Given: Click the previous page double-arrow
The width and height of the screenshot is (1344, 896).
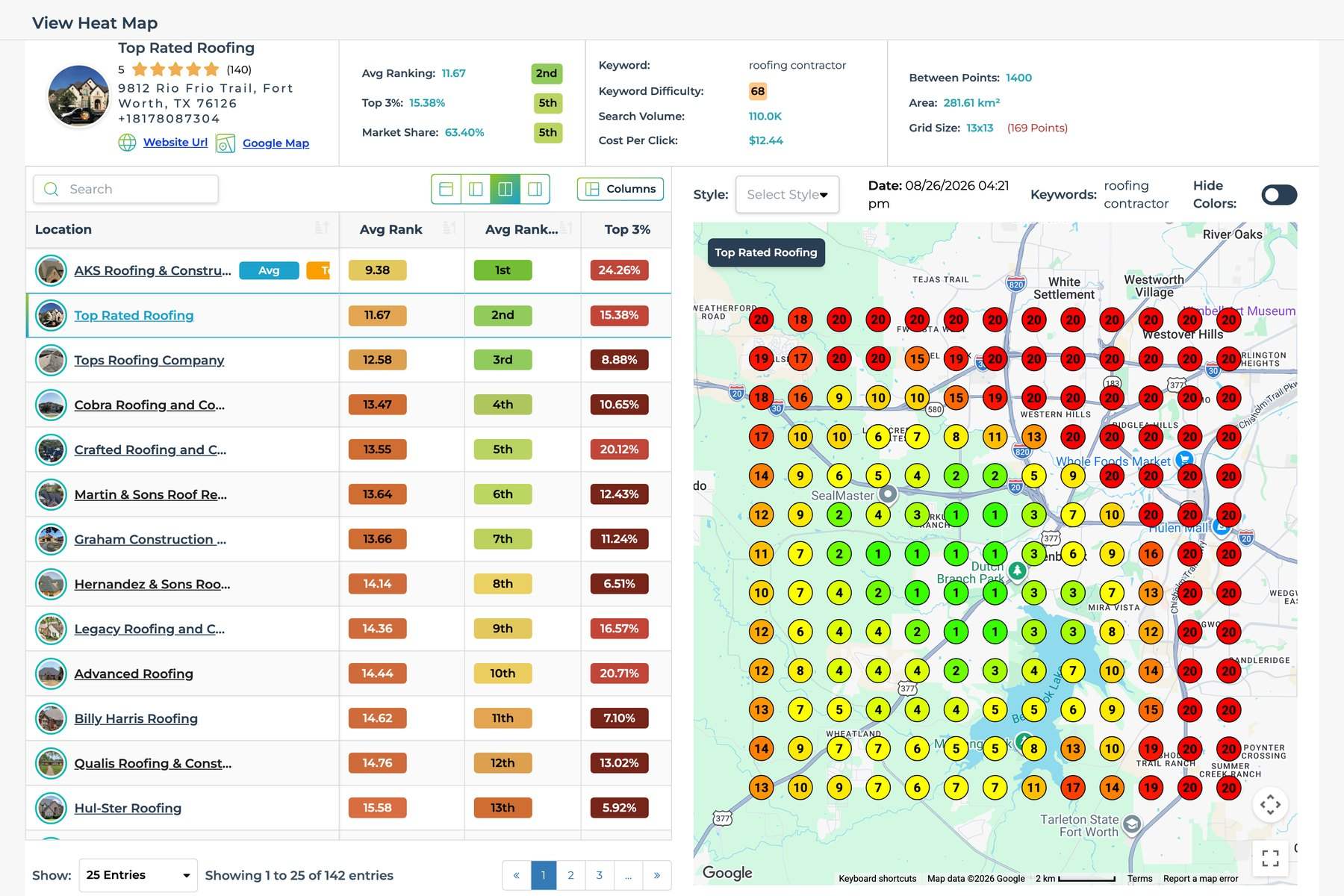Looking at the screenshot, I should point(517,875).
